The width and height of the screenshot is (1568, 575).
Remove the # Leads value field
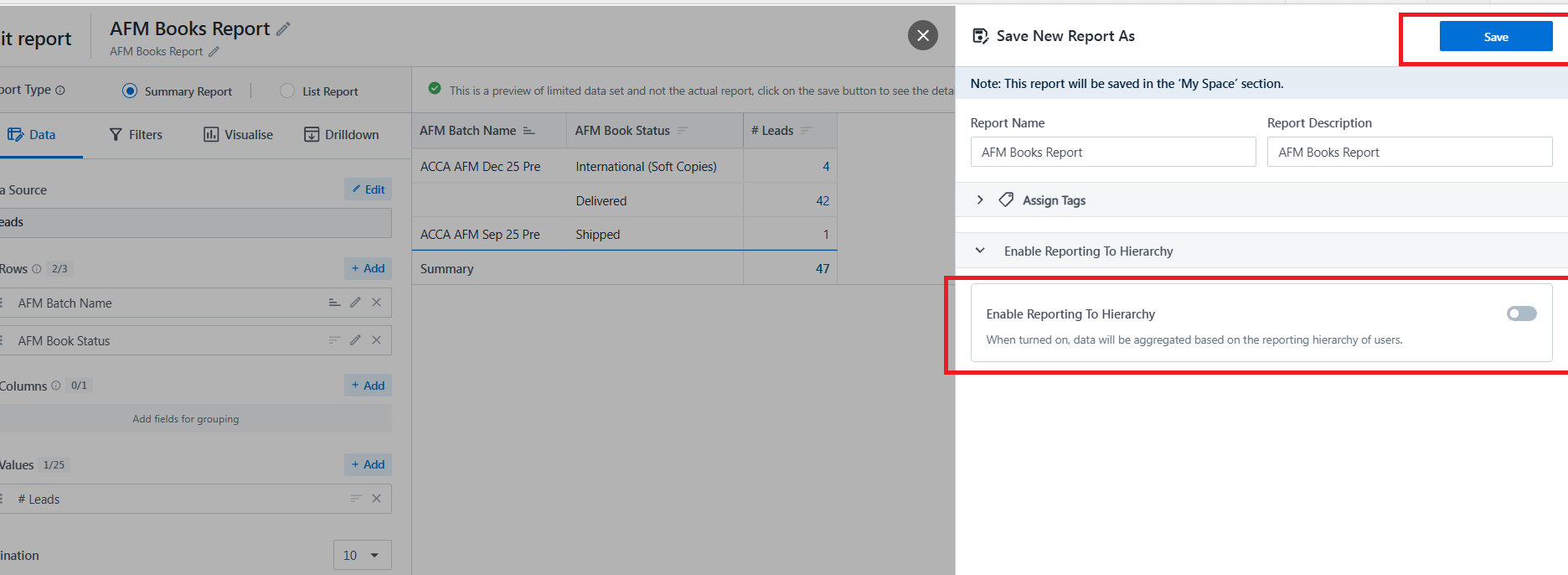[377, 499]
